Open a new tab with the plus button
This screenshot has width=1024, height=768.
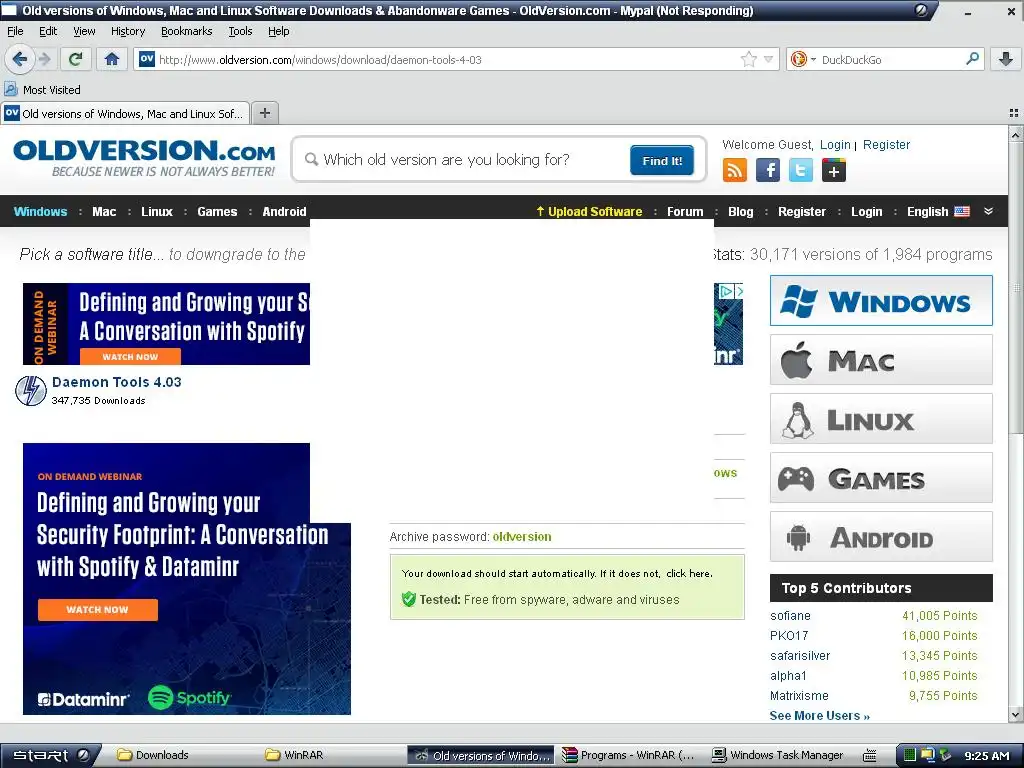click(264, 113)
